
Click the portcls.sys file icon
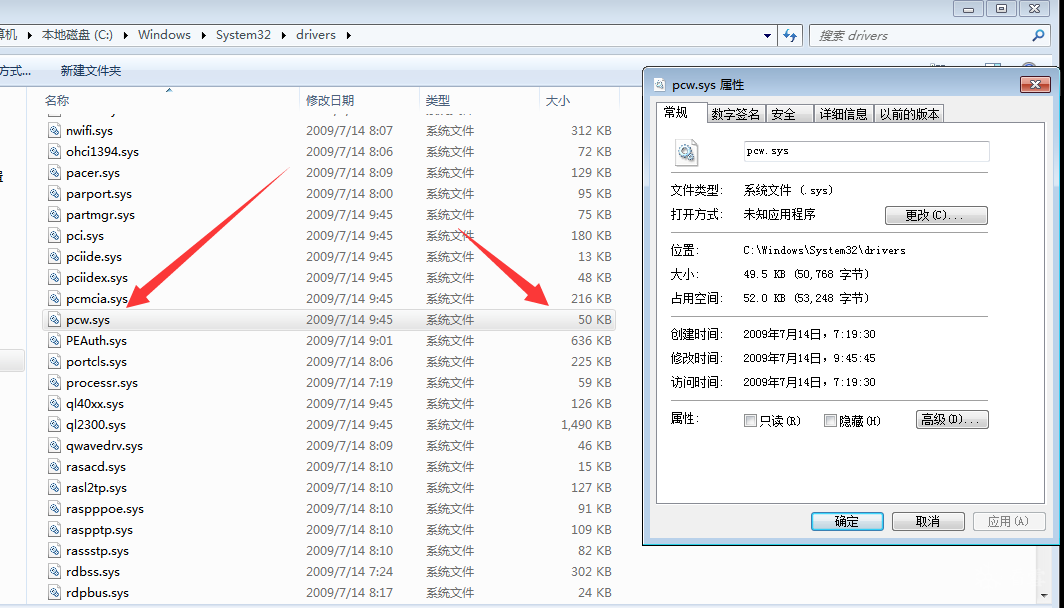[x=54, y=362]
